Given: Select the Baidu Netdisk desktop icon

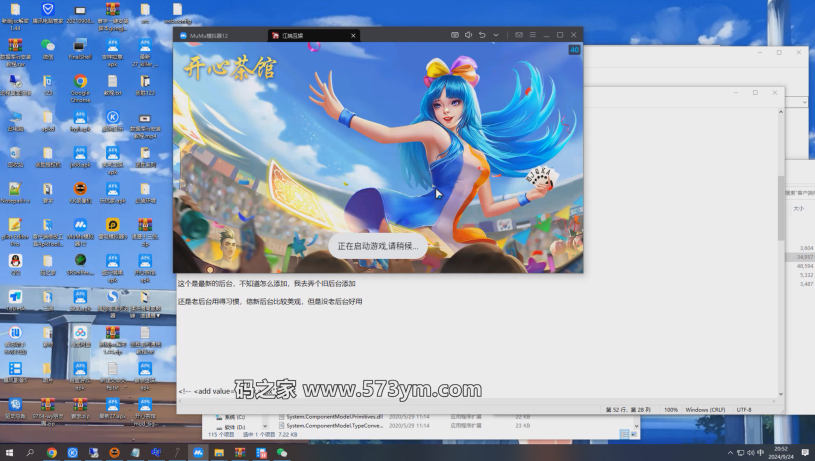Looking at the screenshot, I should tap(80, 336).
